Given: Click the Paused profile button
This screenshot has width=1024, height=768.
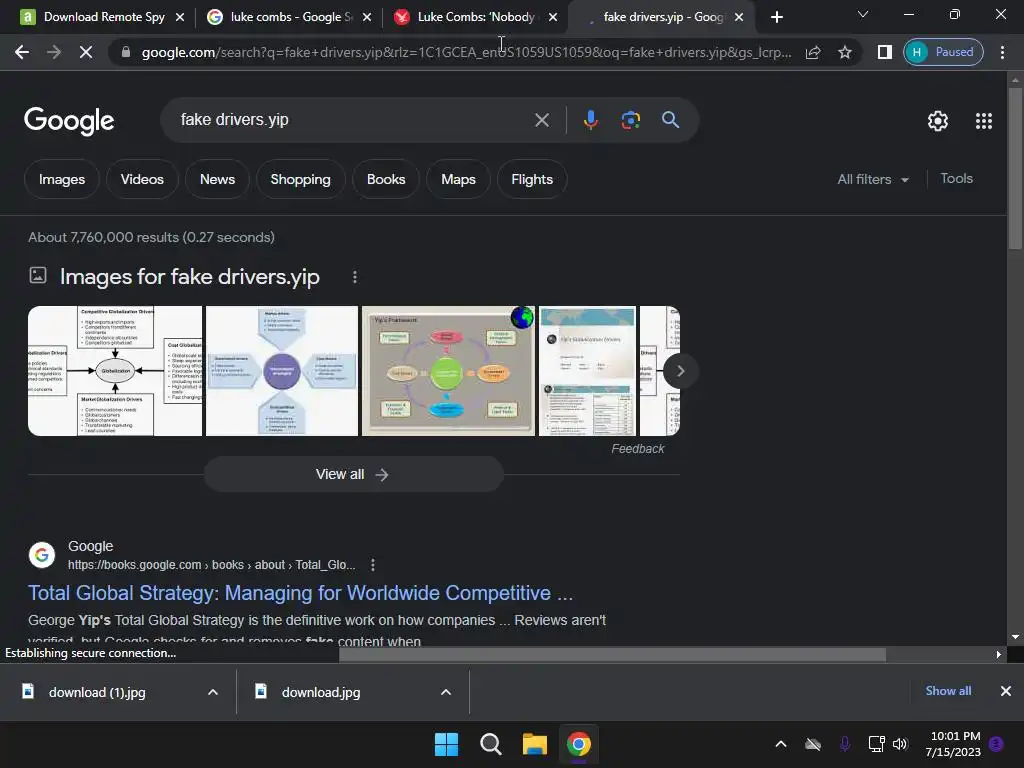Looking at the screenshot, I should [943, 52].
